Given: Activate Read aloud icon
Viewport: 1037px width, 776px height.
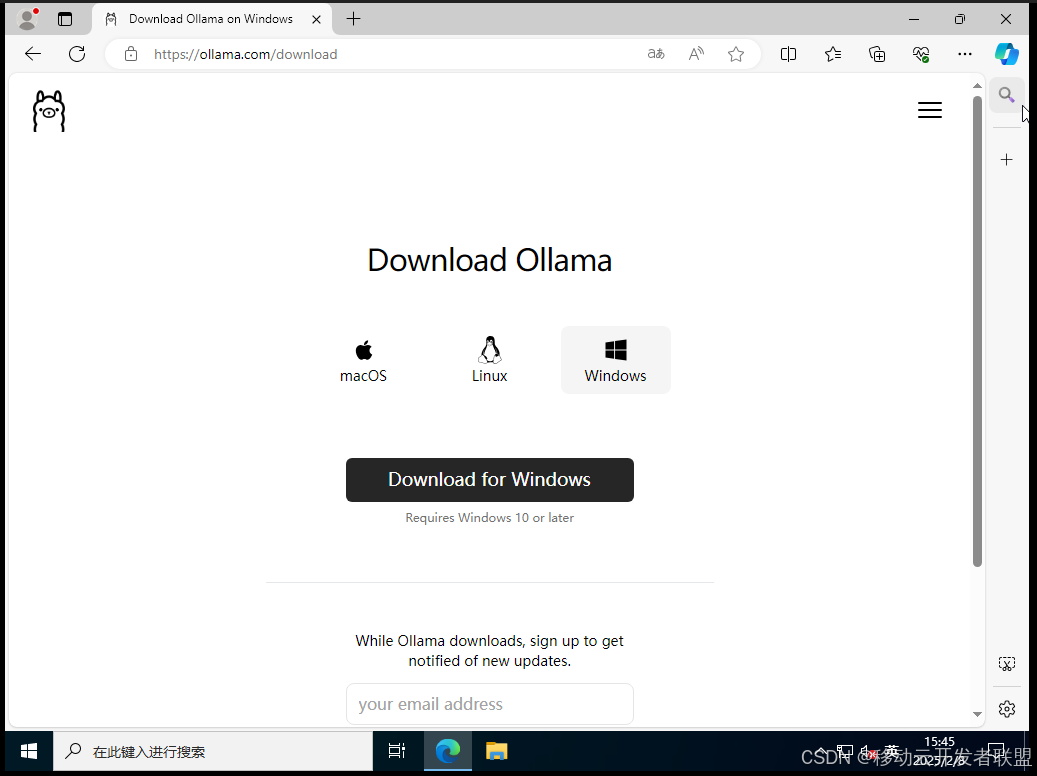Looking at the screenshot, I should coord(696,54).
